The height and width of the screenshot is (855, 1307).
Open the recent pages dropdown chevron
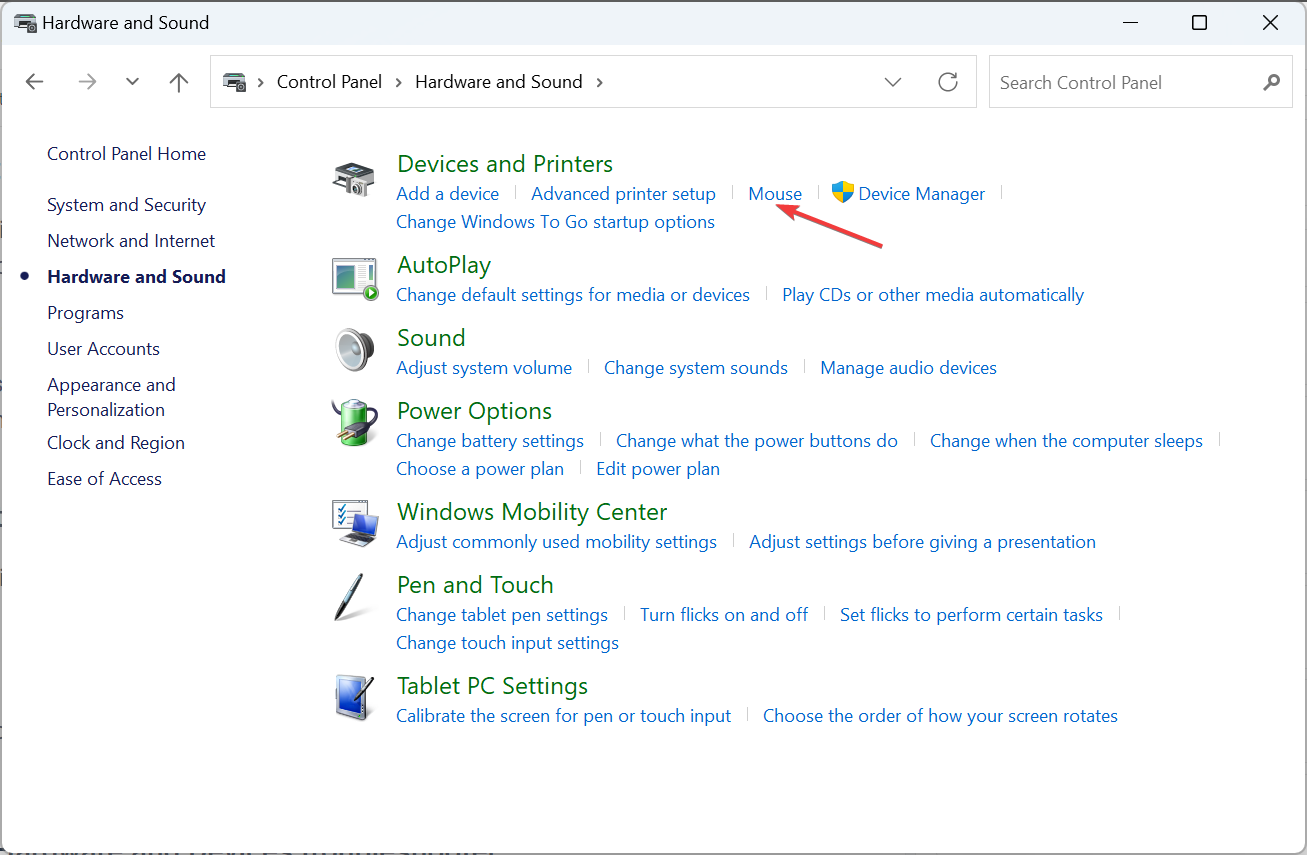coord(132,82)
